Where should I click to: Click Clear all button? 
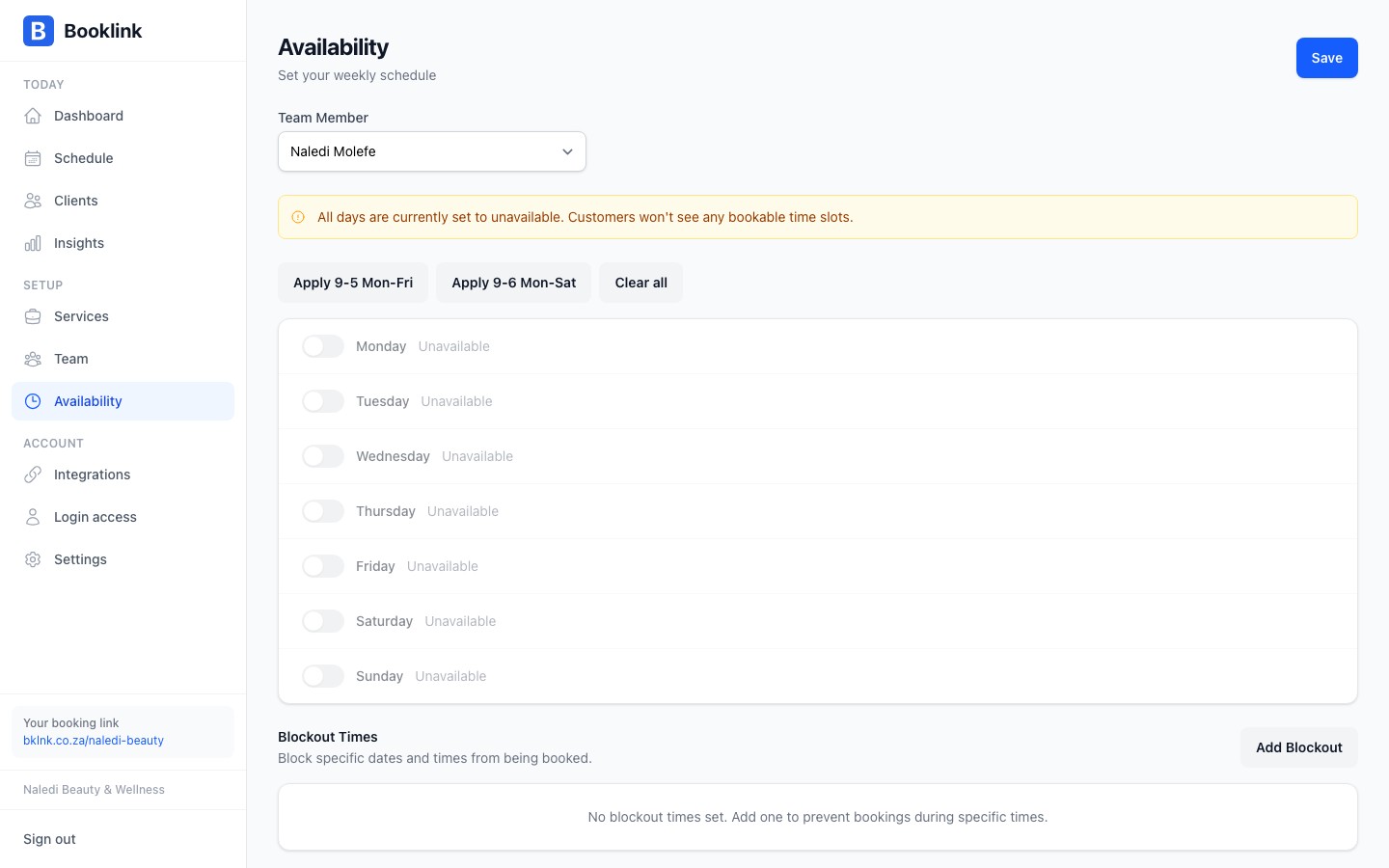pyautogui.click(x=641, y=283)
